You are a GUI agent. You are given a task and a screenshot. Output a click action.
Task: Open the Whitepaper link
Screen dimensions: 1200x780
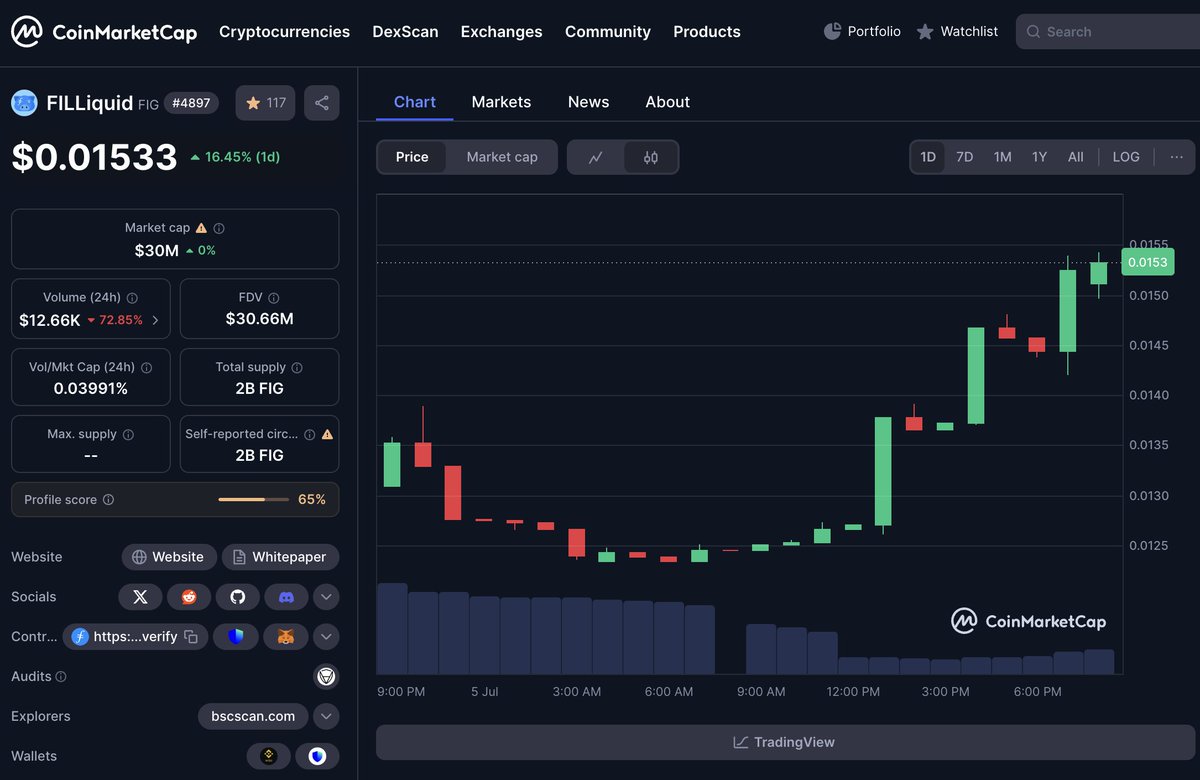281,557
